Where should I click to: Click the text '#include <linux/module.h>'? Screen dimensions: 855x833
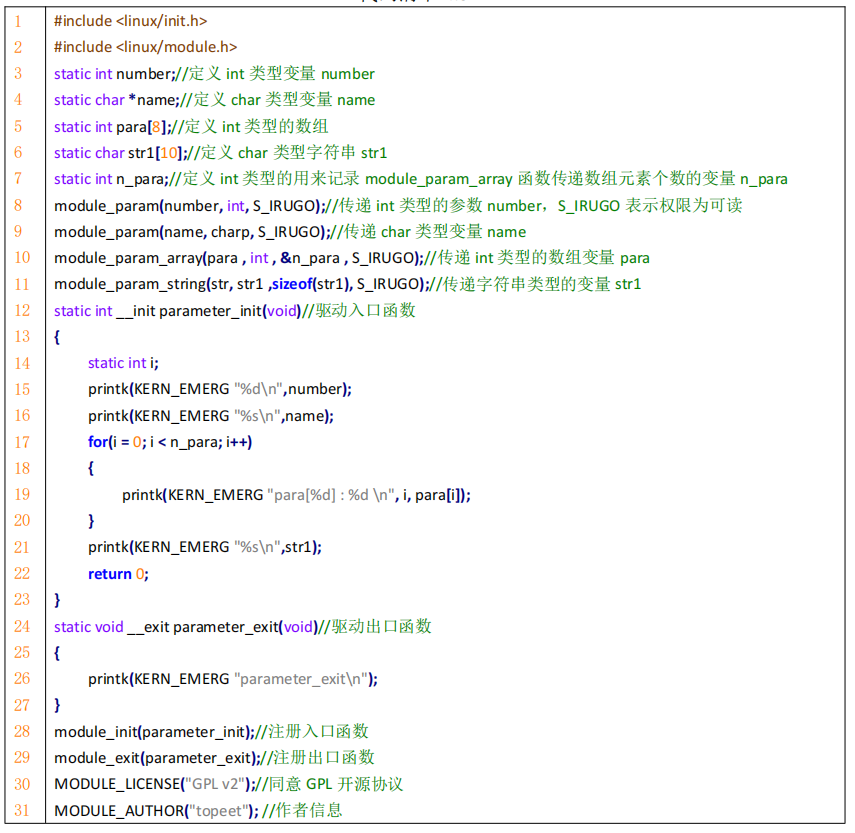146,47
